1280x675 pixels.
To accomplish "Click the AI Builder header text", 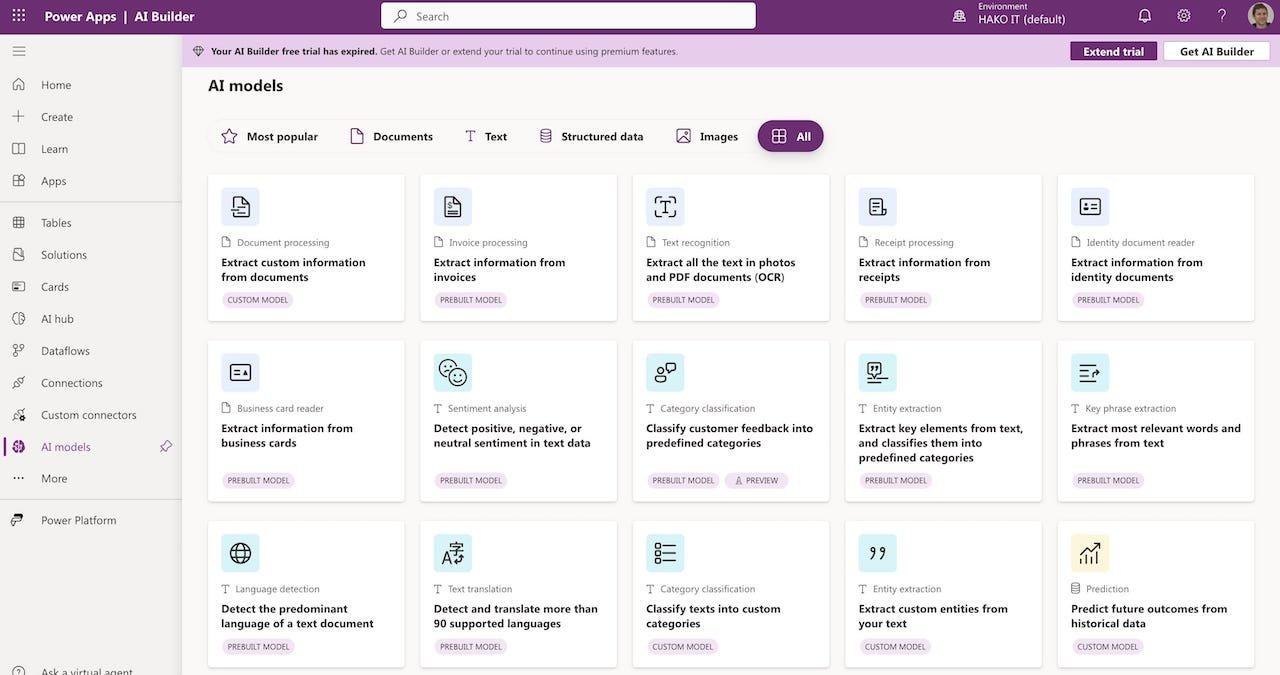I will point(165,16).
